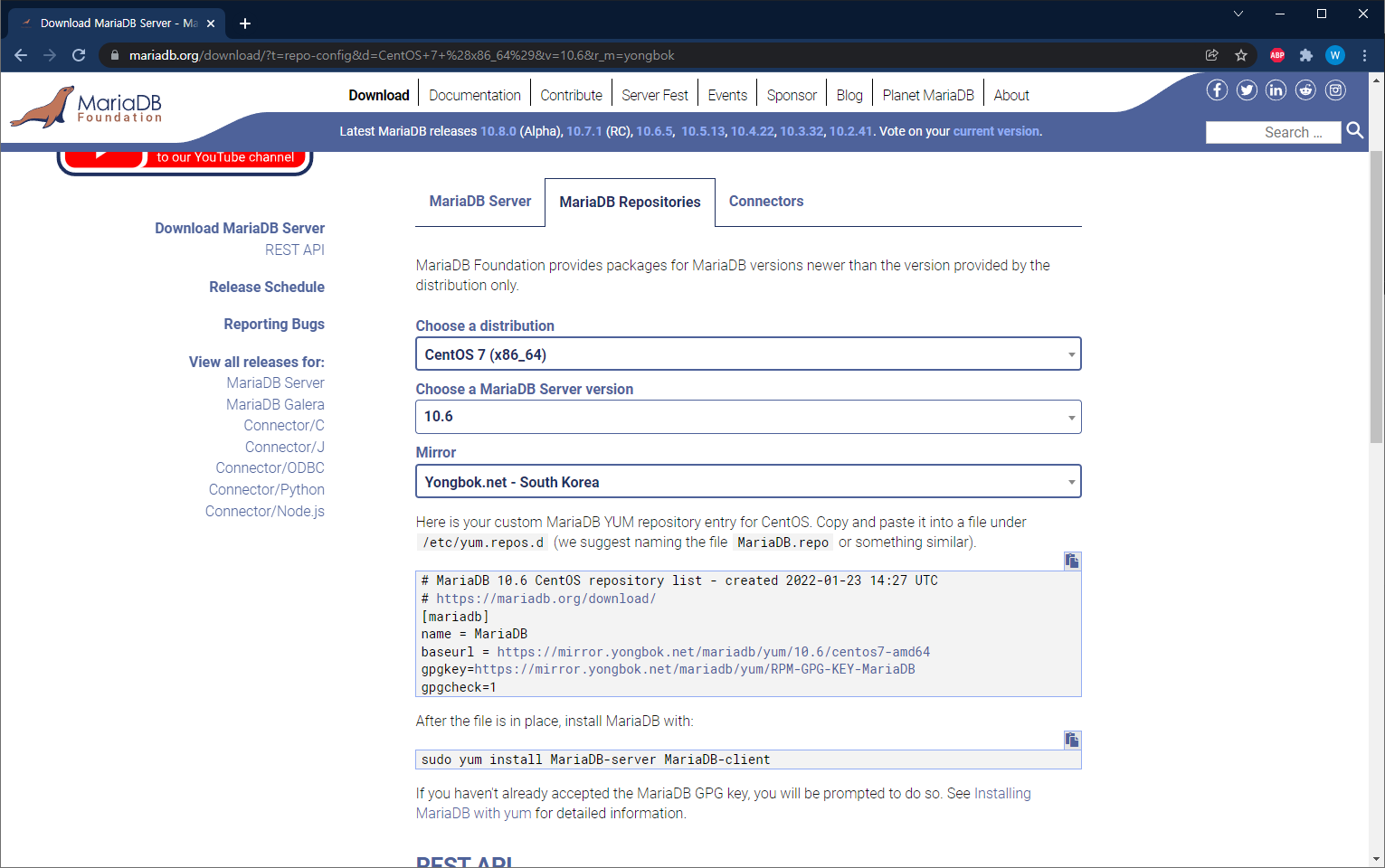Open the Planet MariaDB menu item

click(x=928, y=96)
